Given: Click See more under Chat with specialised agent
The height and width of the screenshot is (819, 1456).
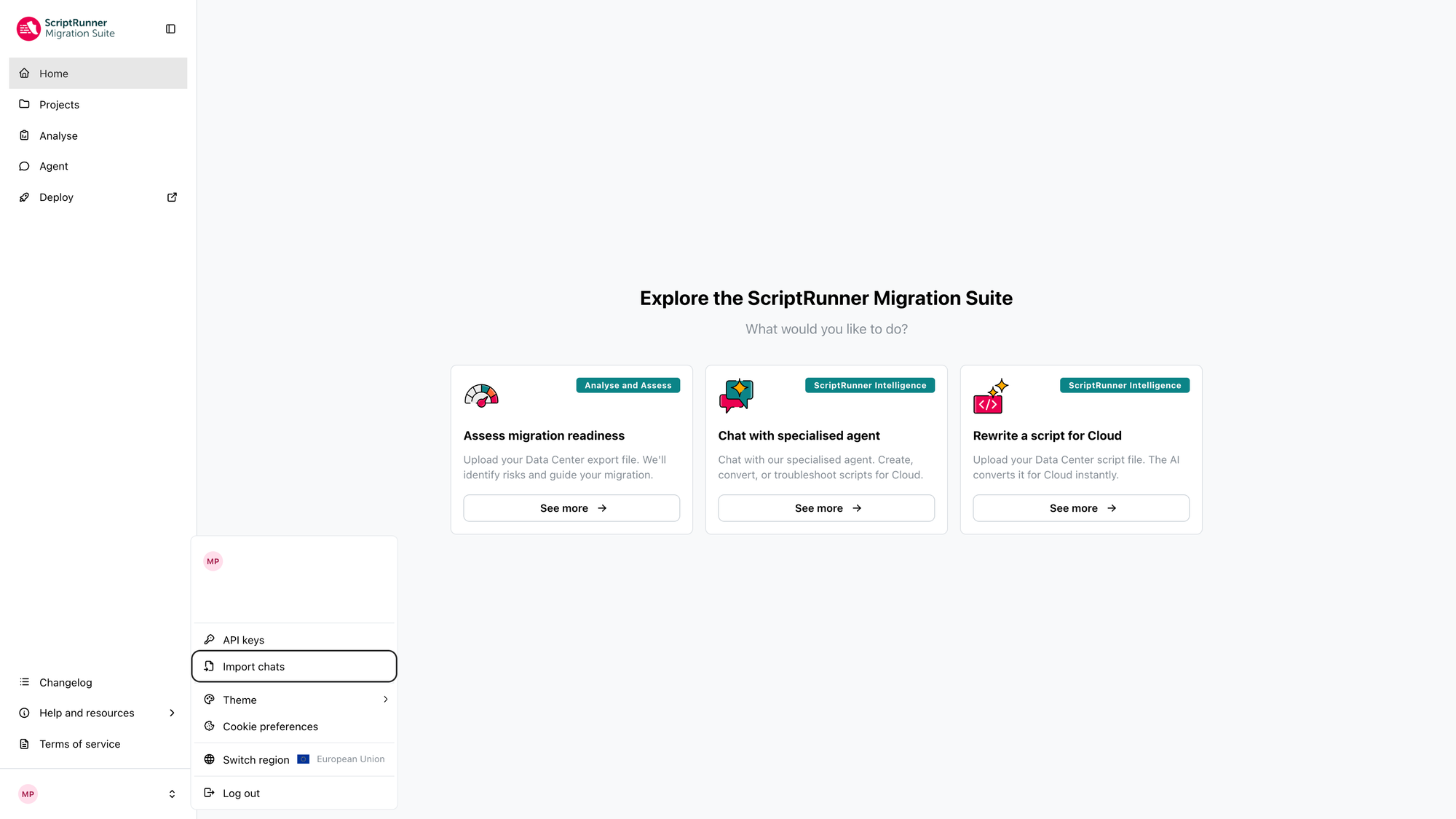Looking at the screenshot, I should [x=826, y=508].
